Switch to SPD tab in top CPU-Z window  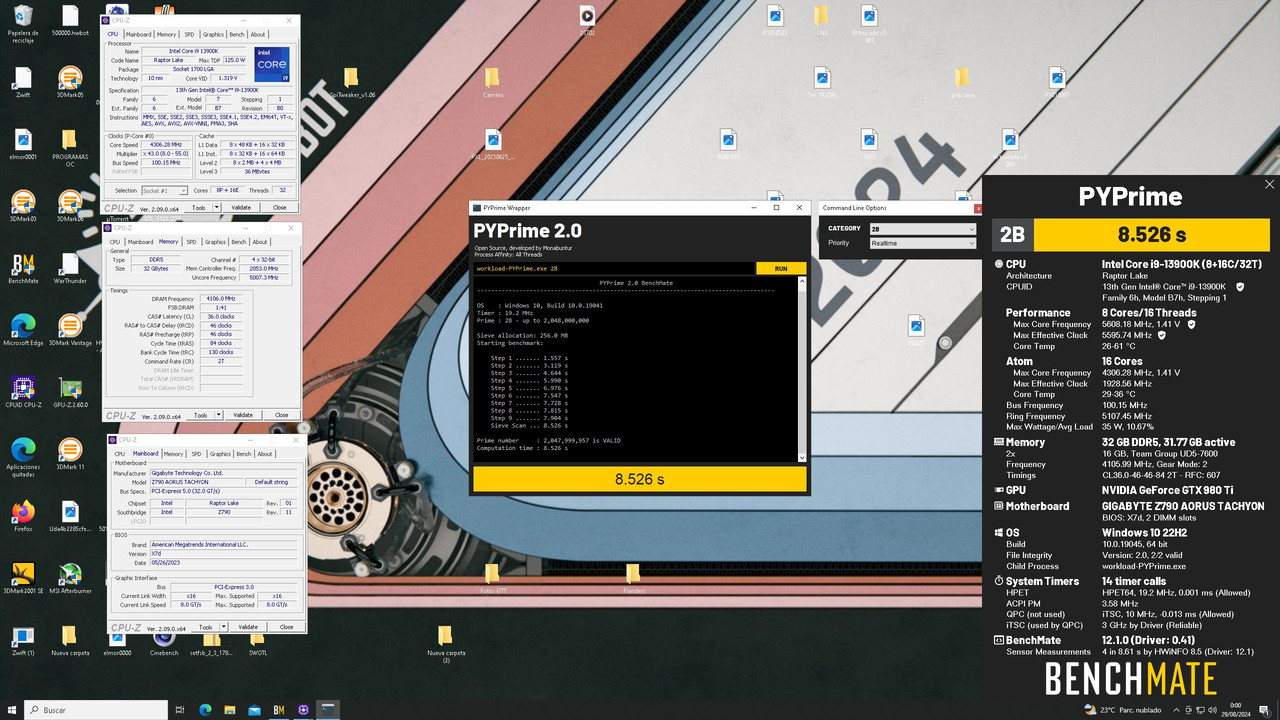pos(189,35)
